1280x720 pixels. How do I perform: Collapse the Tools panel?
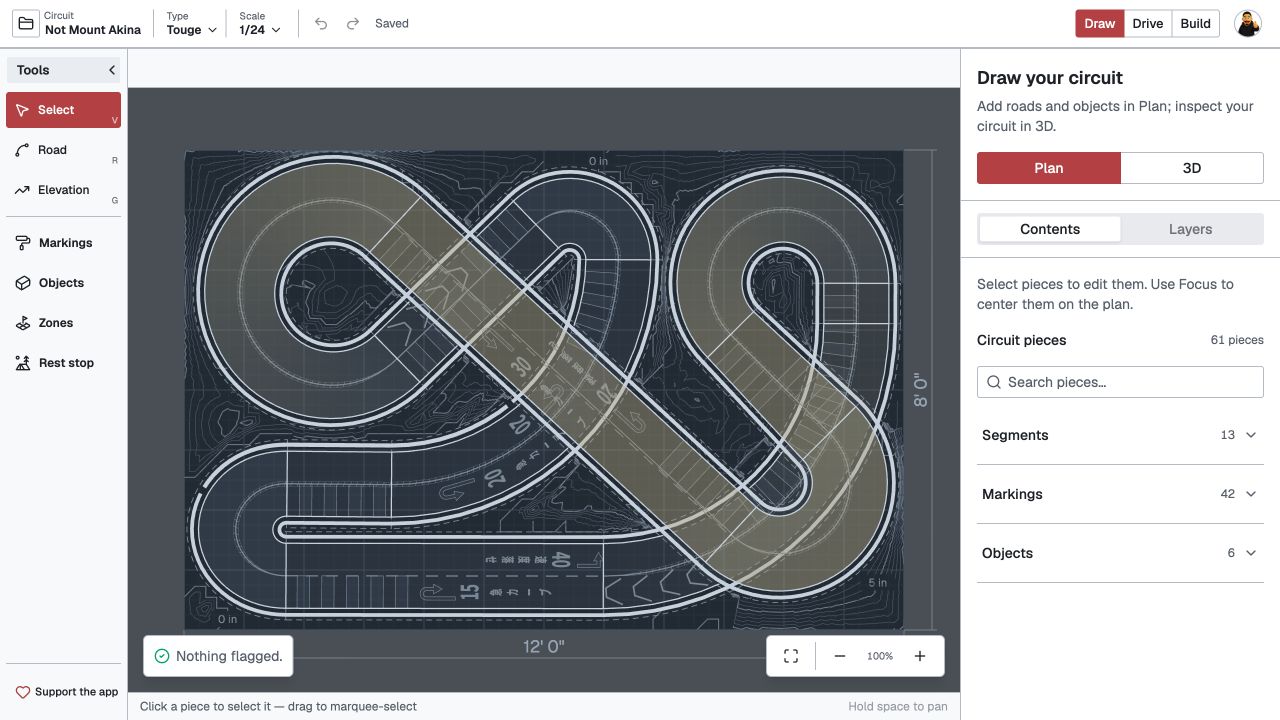coord(112,70)
